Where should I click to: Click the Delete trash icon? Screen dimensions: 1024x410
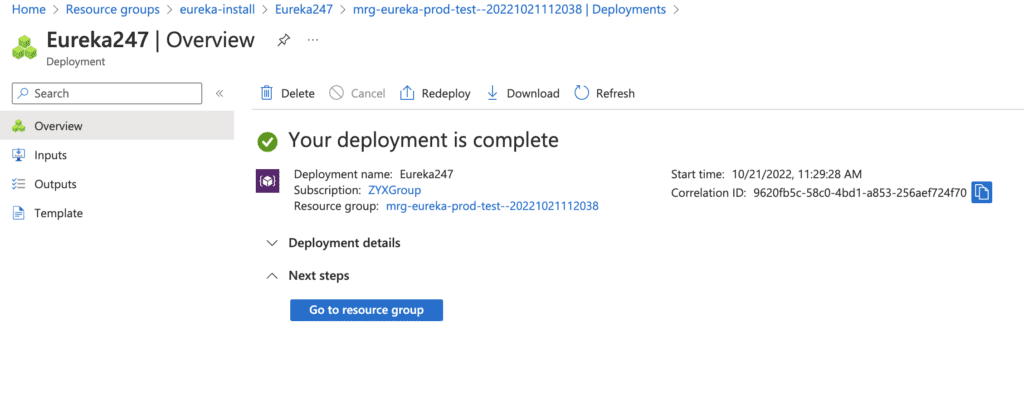click(x=266, y=93)
